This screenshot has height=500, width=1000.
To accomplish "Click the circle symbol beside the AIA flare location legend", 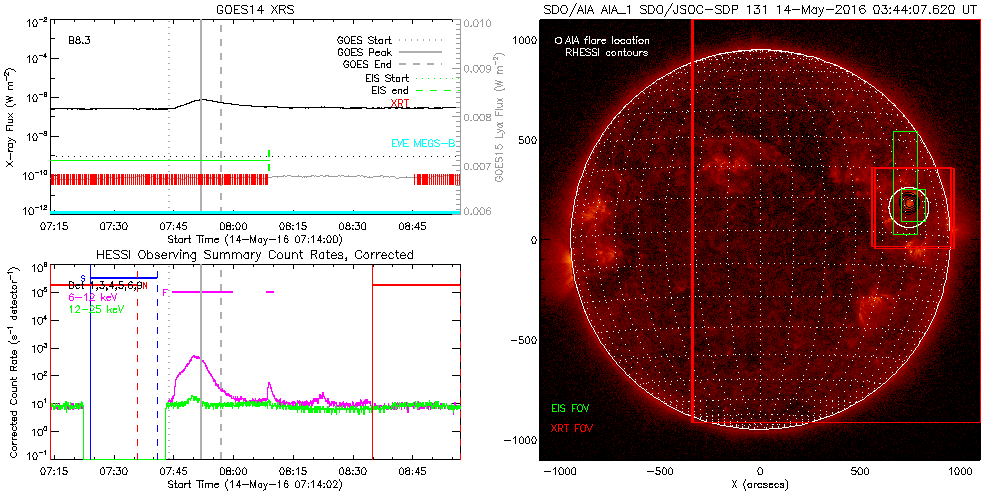I will pyautogui.click(x=557, y=41).
